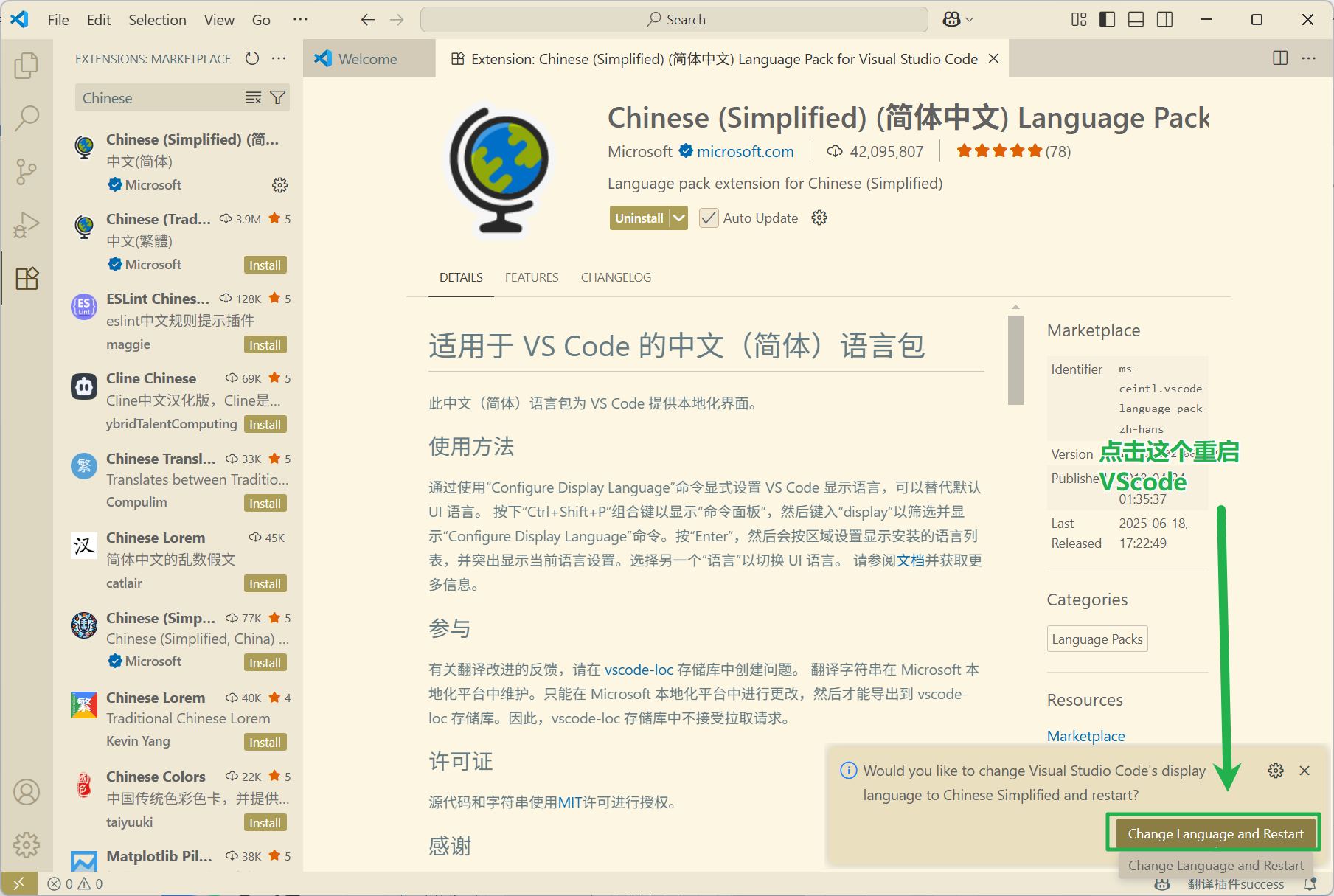
Task: Open manage gear for Chinese (Simplified) list item
Action: (x=279, y=185)
